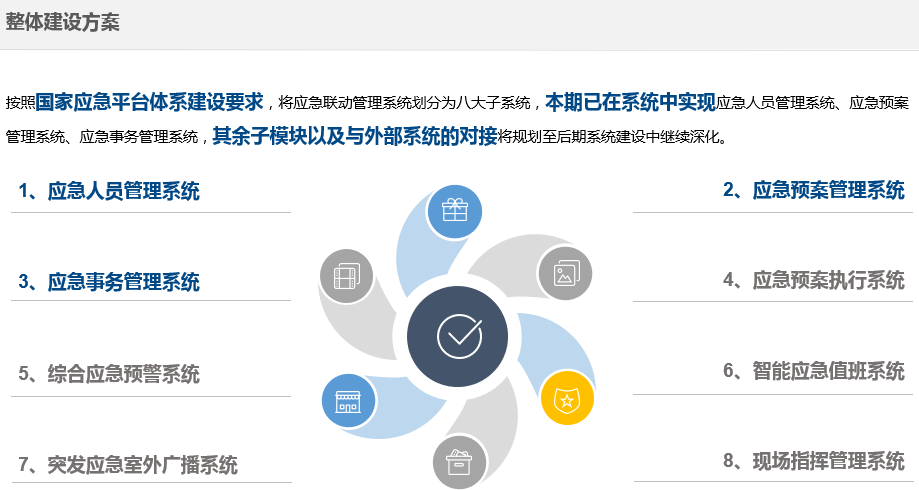Select the gray film strip icon
The width and height of the screenshot is (919, 490).
tap(346, 276)
